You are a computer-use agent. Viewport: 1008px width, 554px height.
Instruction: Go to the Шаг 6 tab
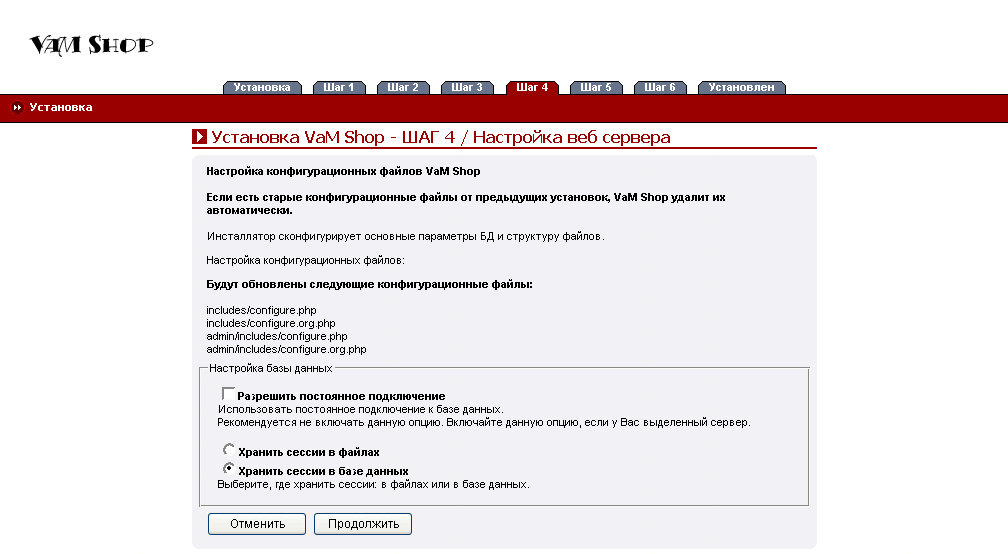tap(660, 87)
